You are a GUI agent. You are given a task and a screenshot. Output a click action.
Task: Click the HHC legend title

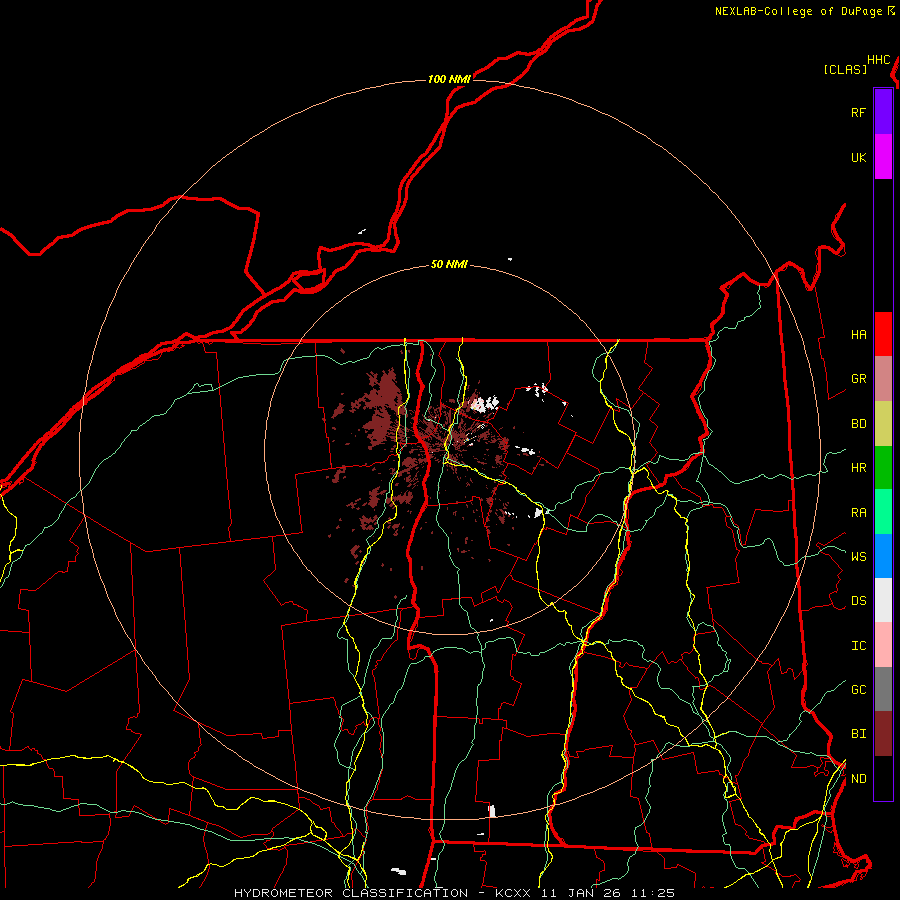click(878, 60)
